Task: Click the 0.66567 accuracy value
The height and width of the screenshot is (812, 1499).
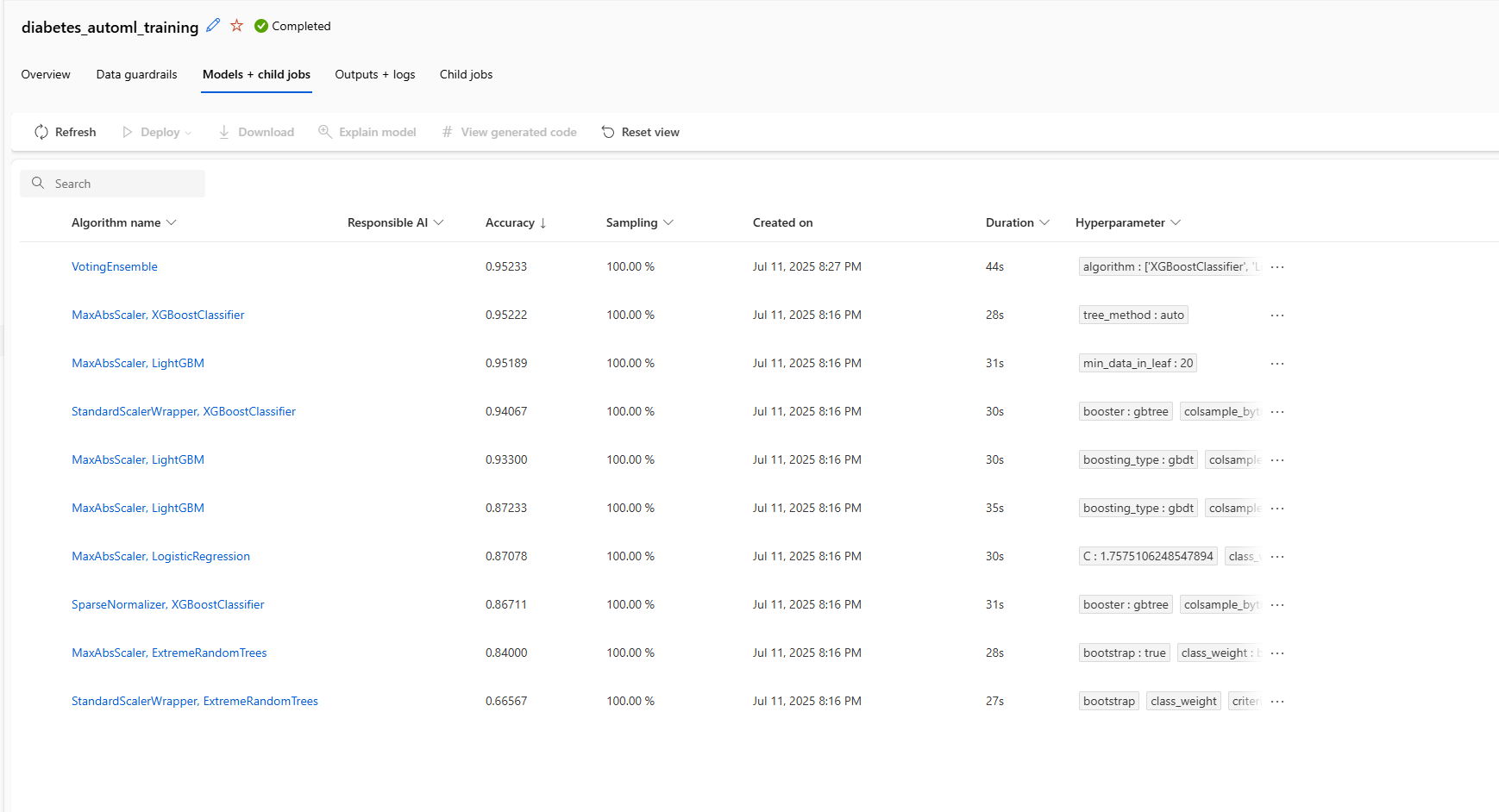Action: pyautogui.click(x=506, y=701)
